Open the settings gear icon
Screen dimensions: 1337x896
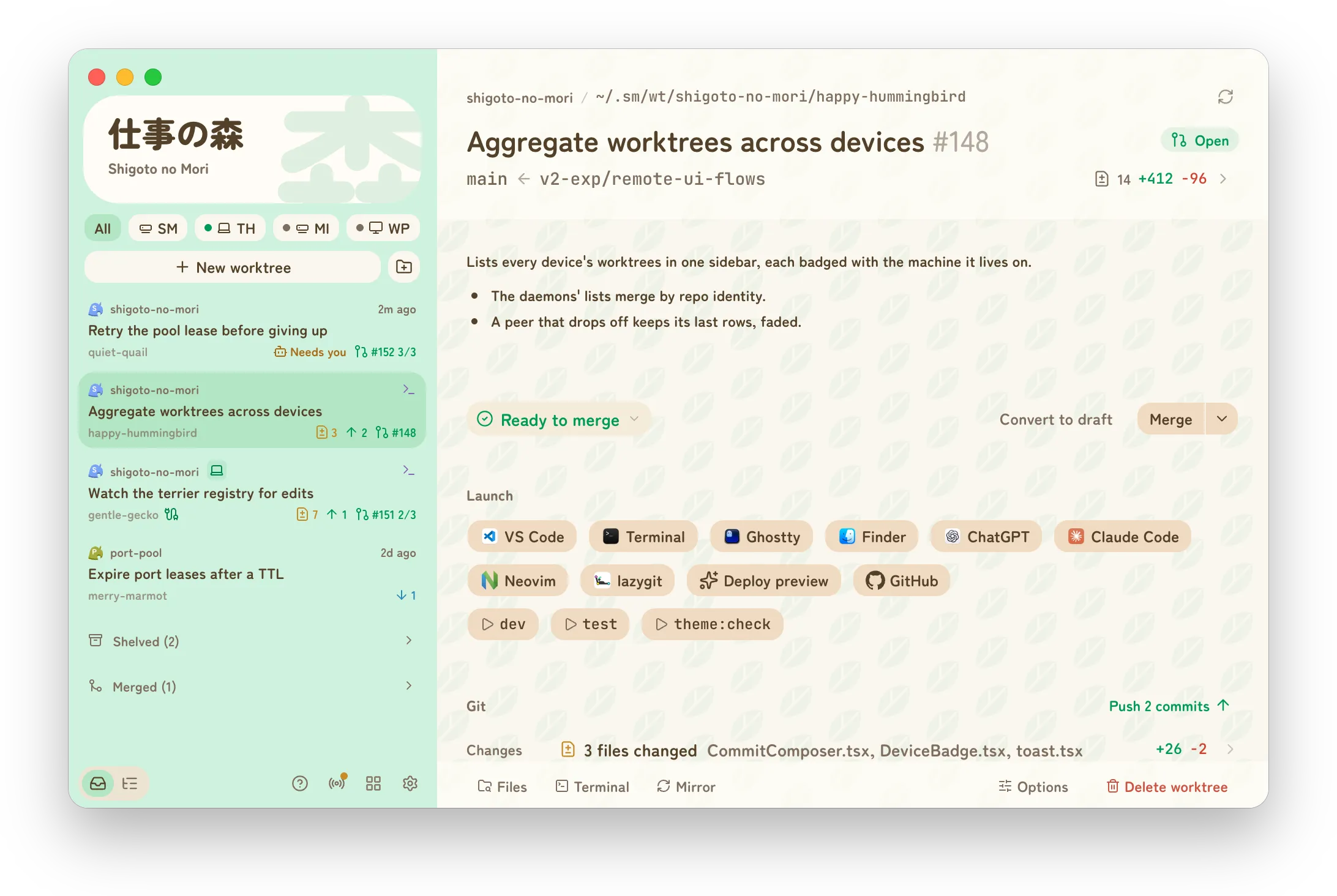coord(410,783)
